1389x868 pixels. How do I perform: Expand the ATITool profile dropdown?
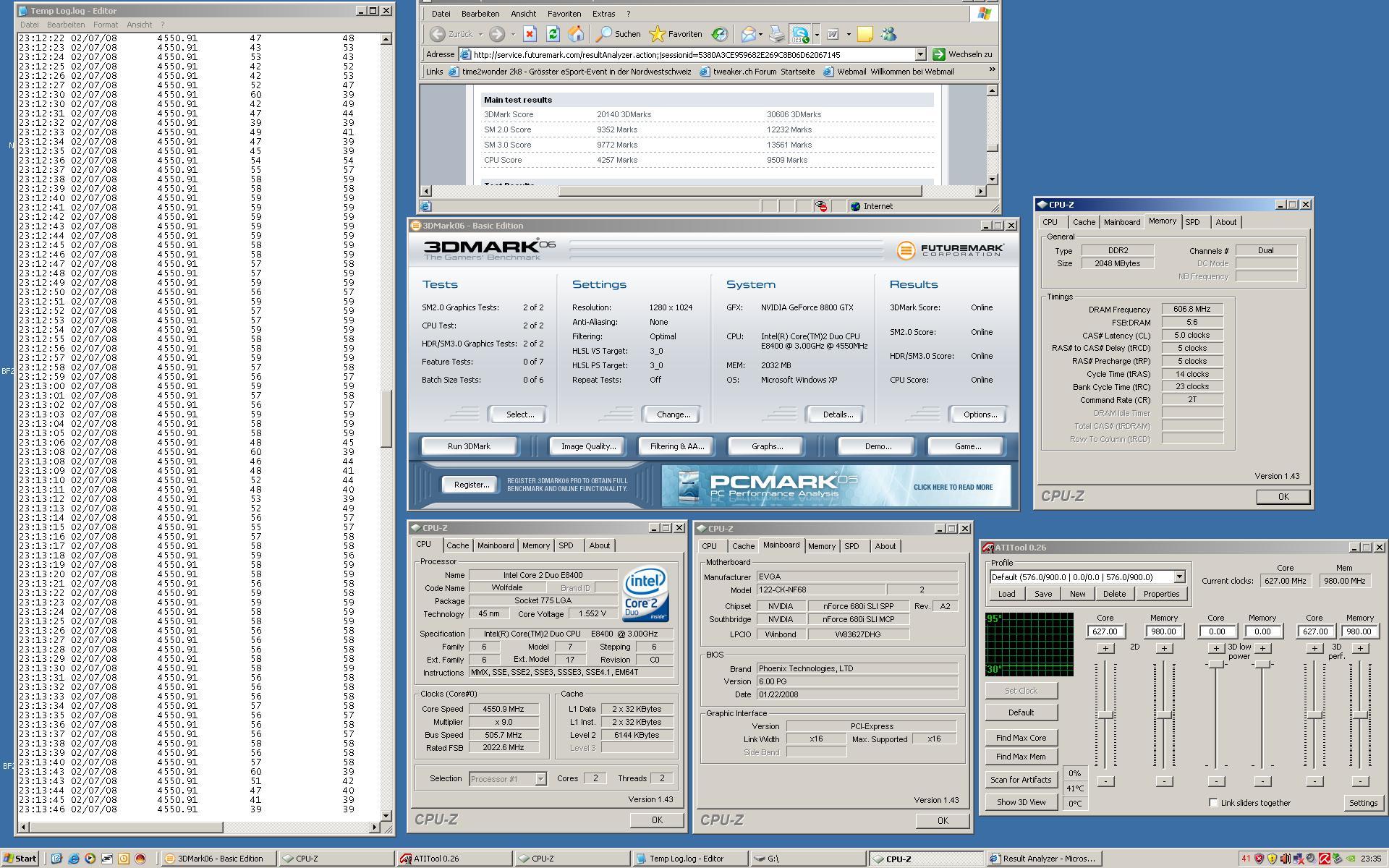[x=1179, y=577]
